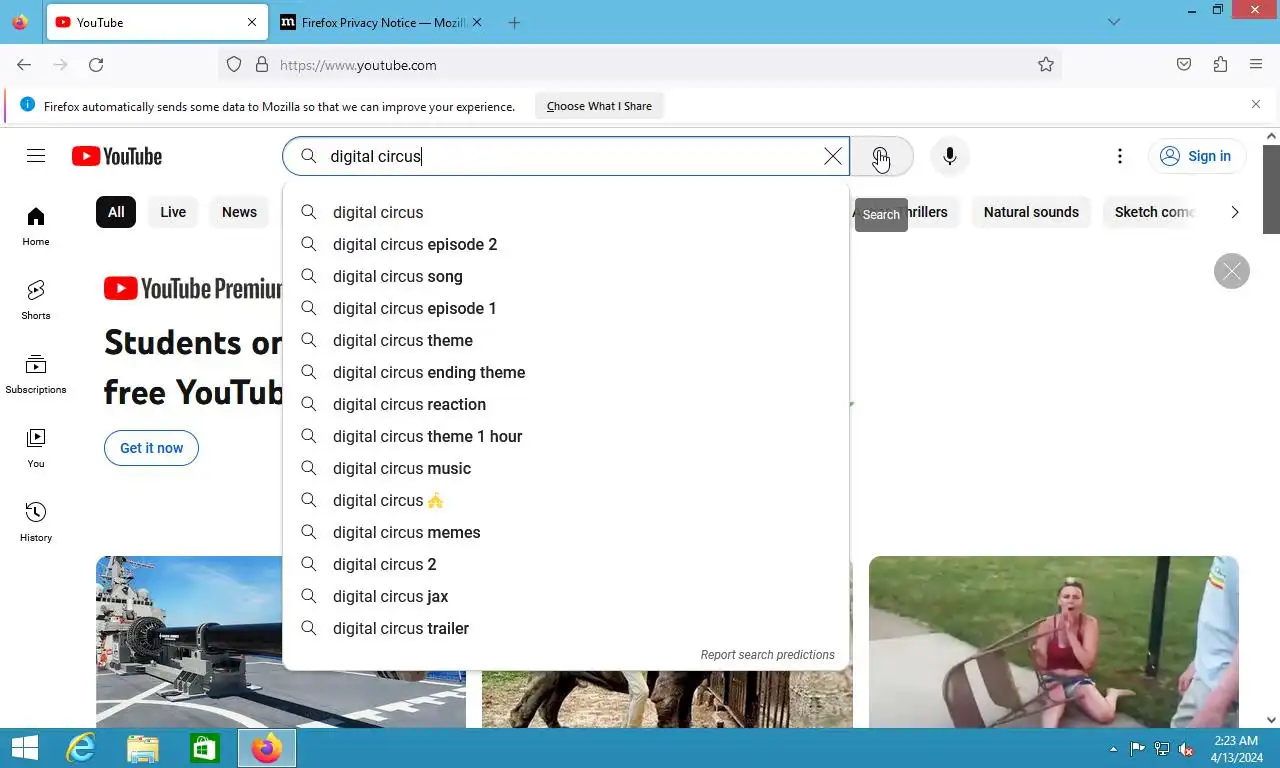
Task: Open the Firefox application menu
Action: pyautogui.click(x=1256, y=65)
